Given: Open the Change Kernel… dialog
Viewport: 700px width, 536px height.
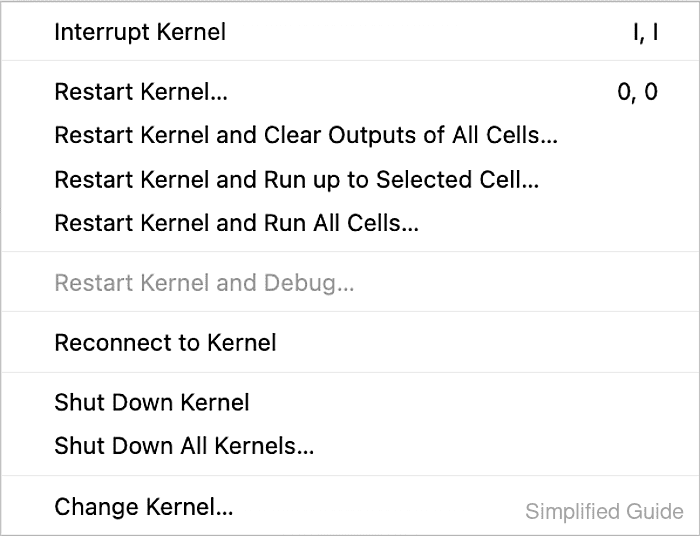Looking at the screenshot, I should 350,507.
